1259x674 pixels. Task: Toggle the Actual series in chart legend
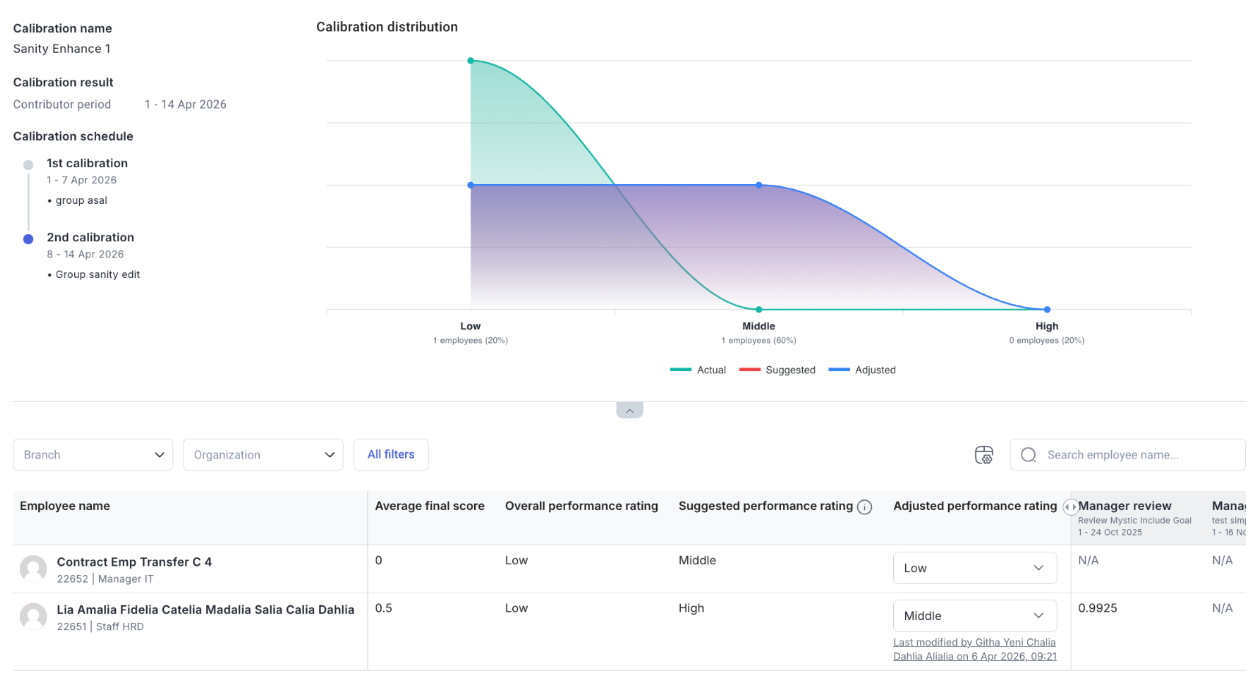coord(698,370)
